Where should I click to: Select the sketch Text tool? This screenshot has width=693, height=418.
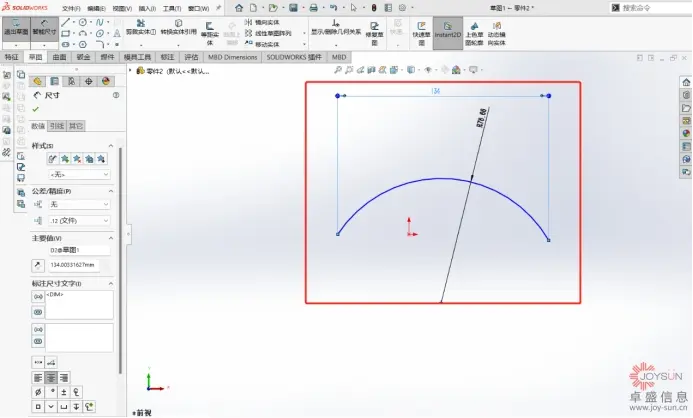(117, 34)
